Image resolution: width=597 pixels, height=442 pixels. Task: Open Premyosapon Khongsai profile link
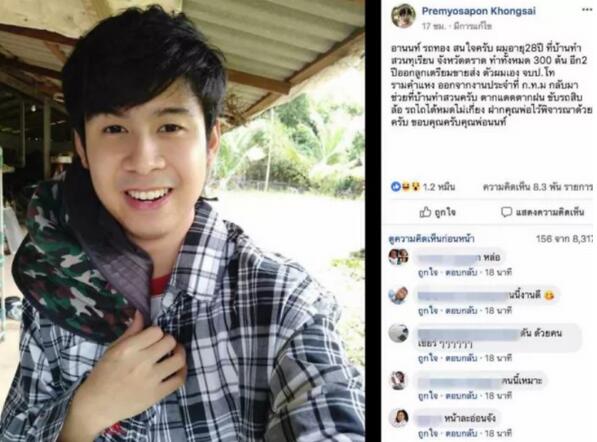479,11
